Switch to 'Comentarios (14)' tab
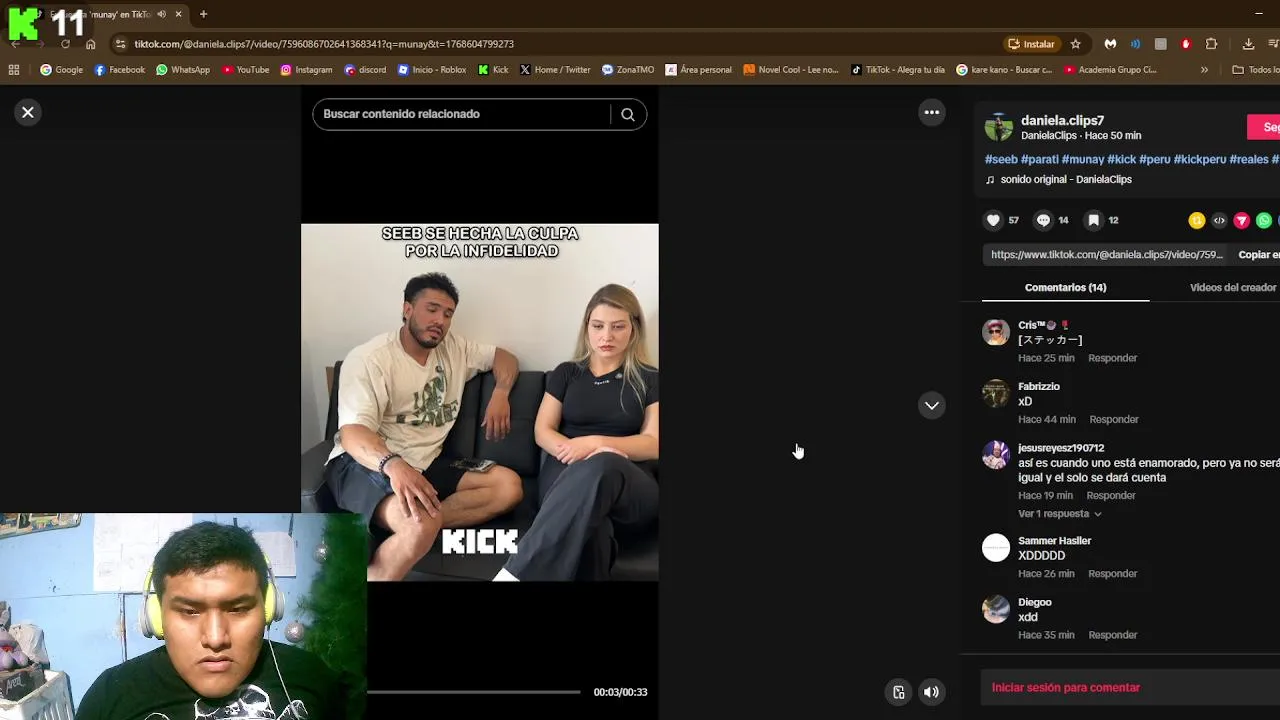 [x=1065, y=287]
